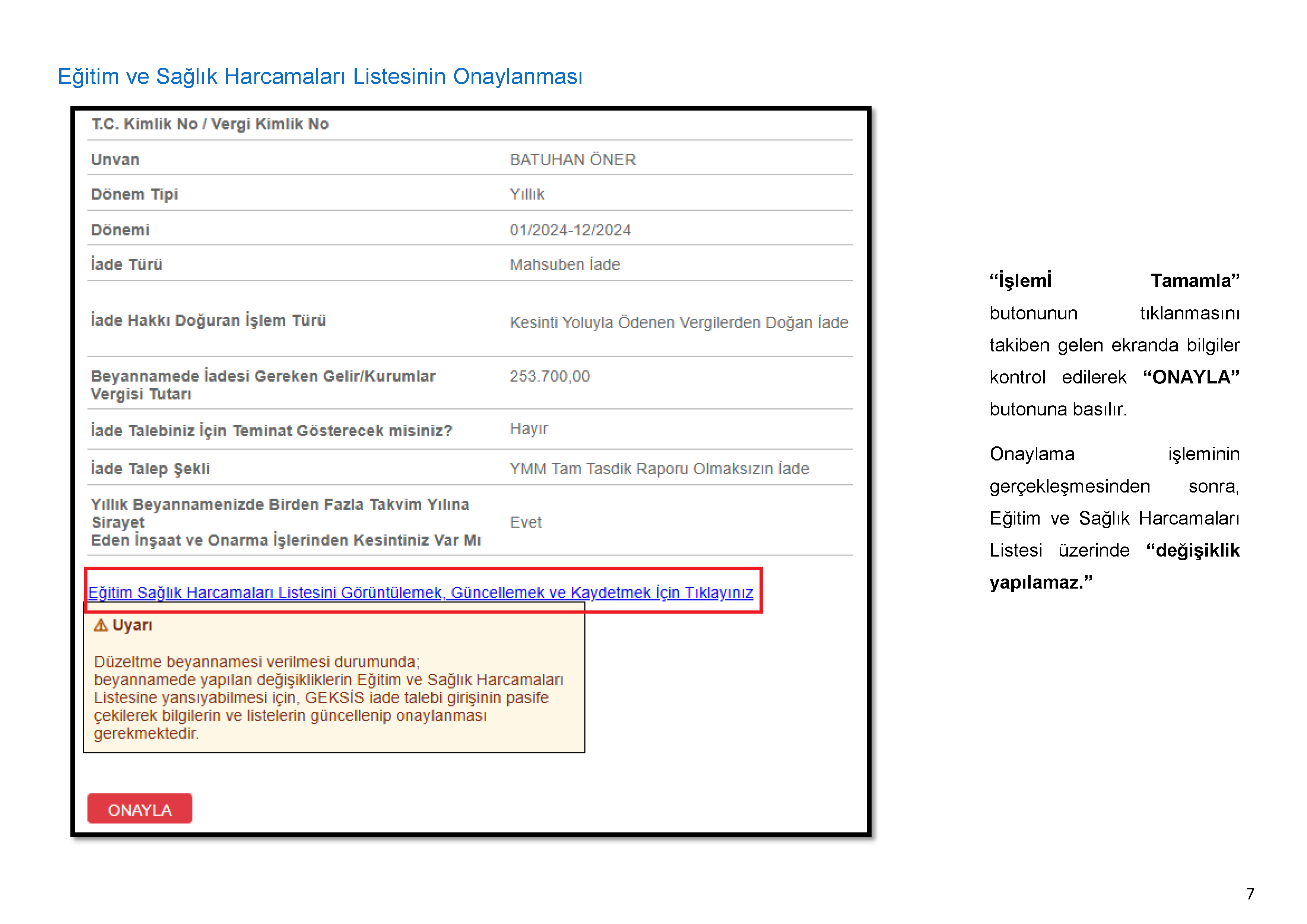This screenshot has width=1307, height=924.
Task: Click the red ONAYLA button
Action: [139, 809]
